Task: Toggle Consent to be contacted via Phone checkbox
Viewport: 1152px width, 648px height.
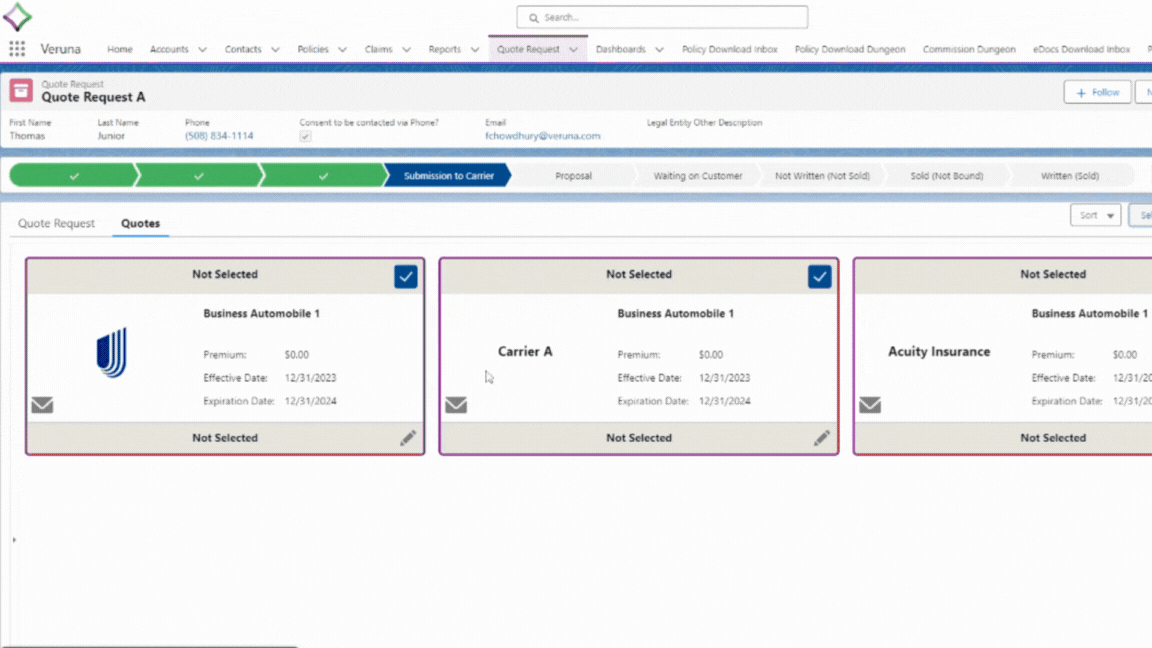Action: (305, 137)
